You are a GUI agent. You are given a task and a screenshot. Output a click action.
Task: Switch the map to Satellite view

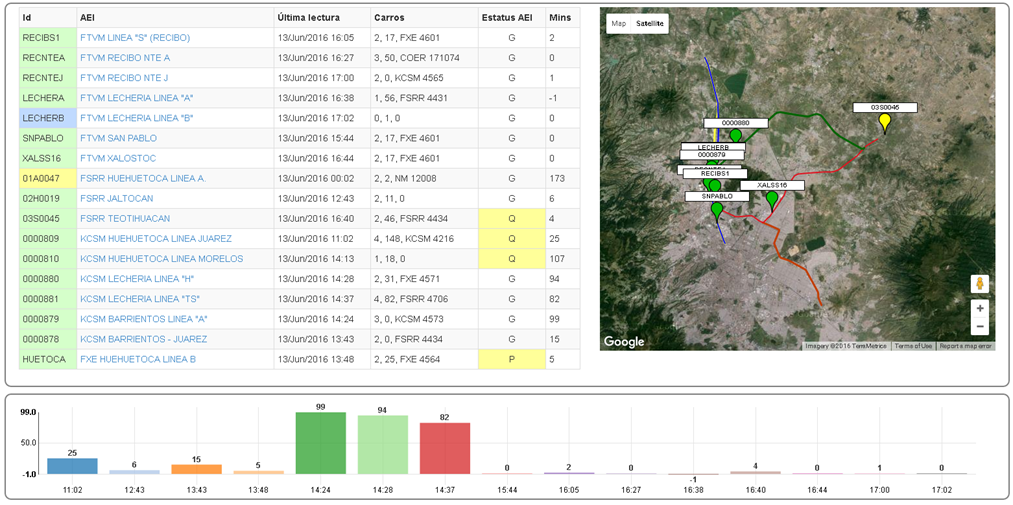pos(651,23)
